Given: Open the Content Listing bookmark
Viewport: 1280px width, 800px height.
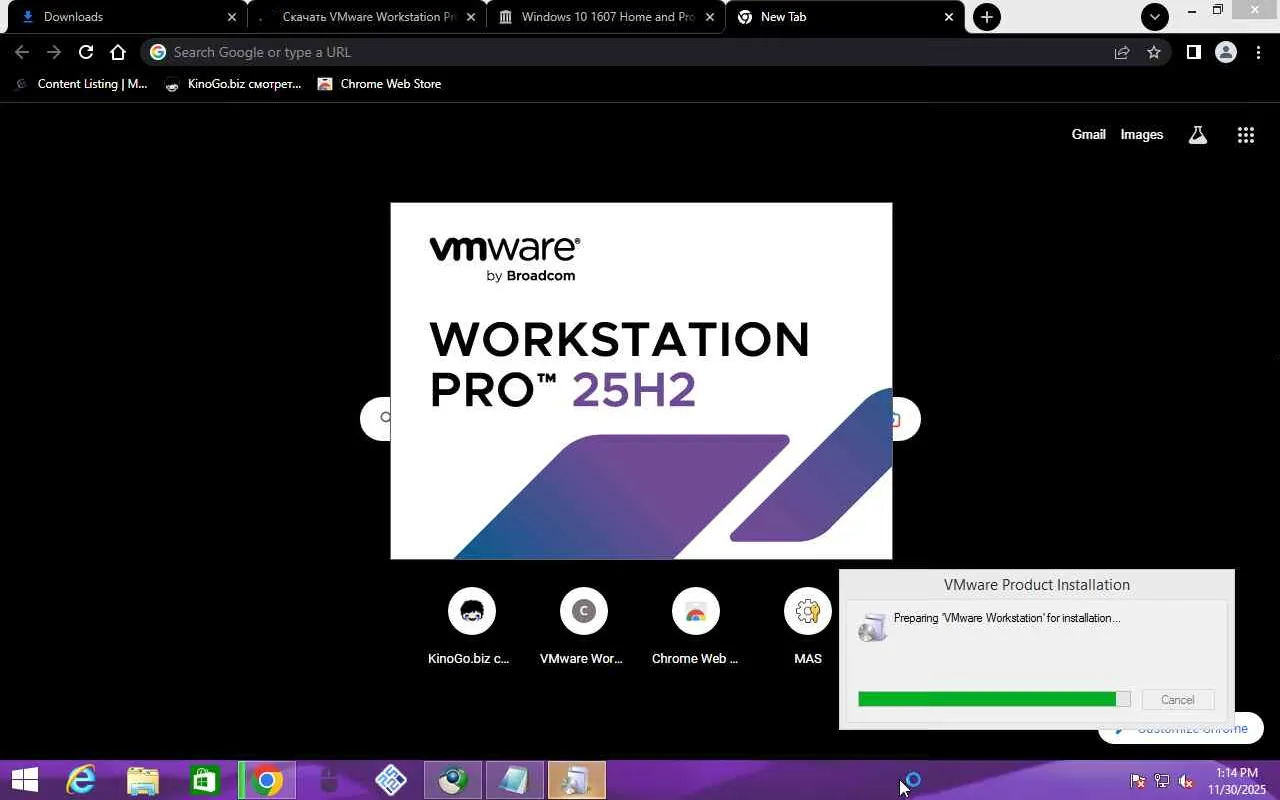Looking at the screenshot, I should click(81, 84).
